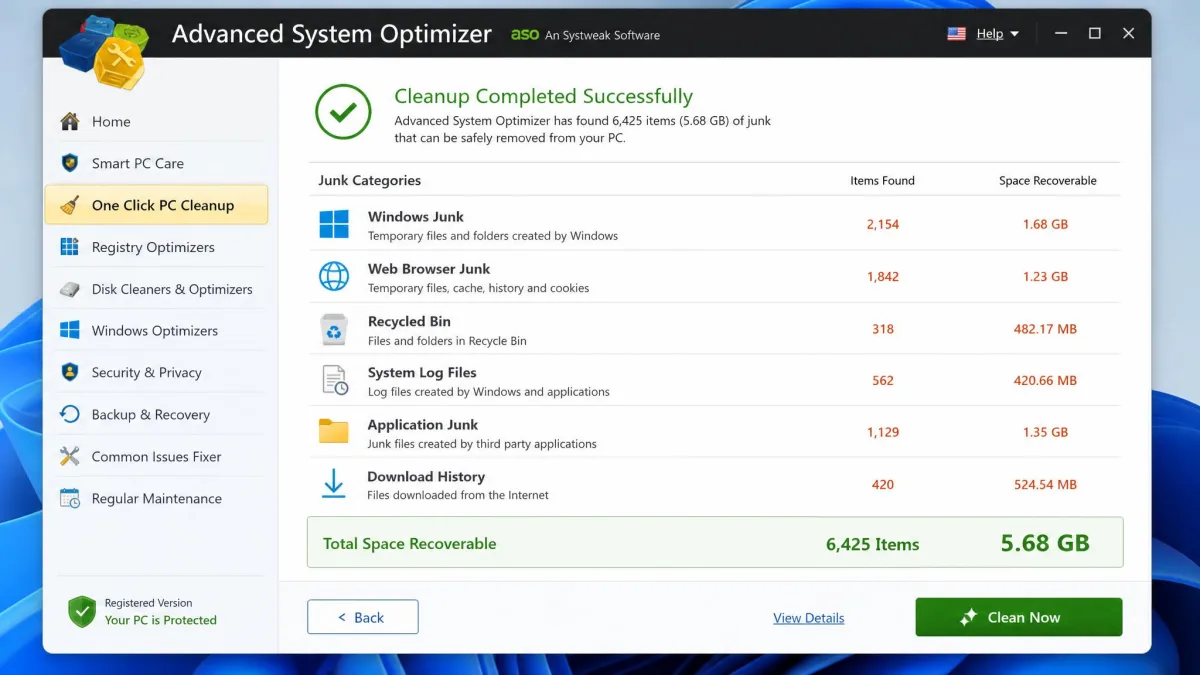Click the 1,842 items found value
The width and height of the screenshot is (1200, 675).
(x=883, y=277)
